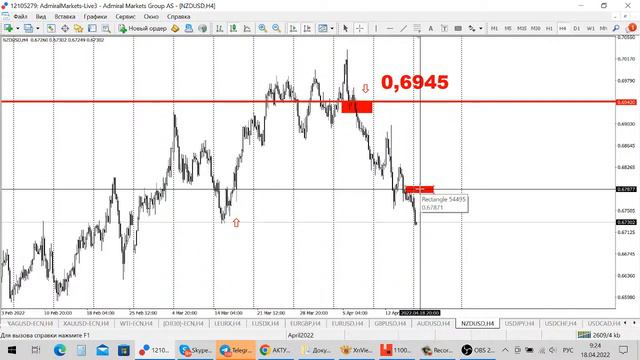Open the MetaEditor icon
The image size is (640, 360).
click(x=175, y=28)
